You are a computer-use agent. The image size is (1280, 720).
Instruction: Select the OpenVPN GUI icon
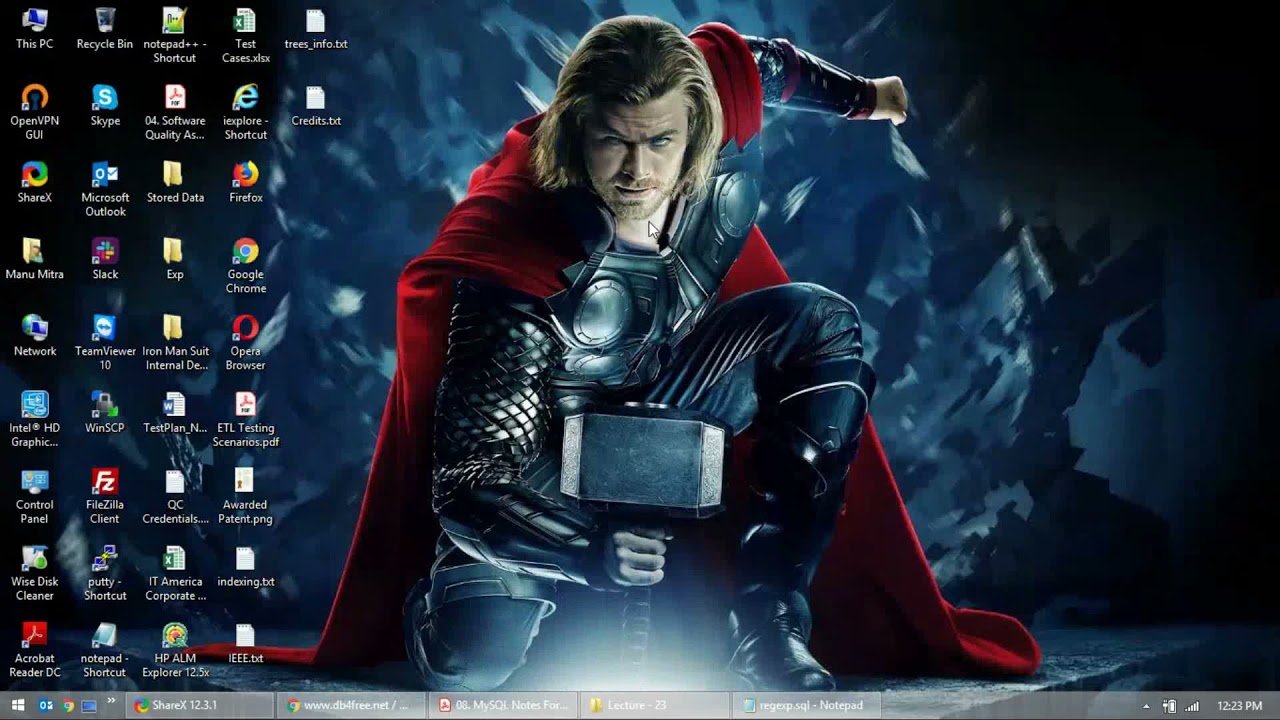pyautogui.click(x=34, y=112)
